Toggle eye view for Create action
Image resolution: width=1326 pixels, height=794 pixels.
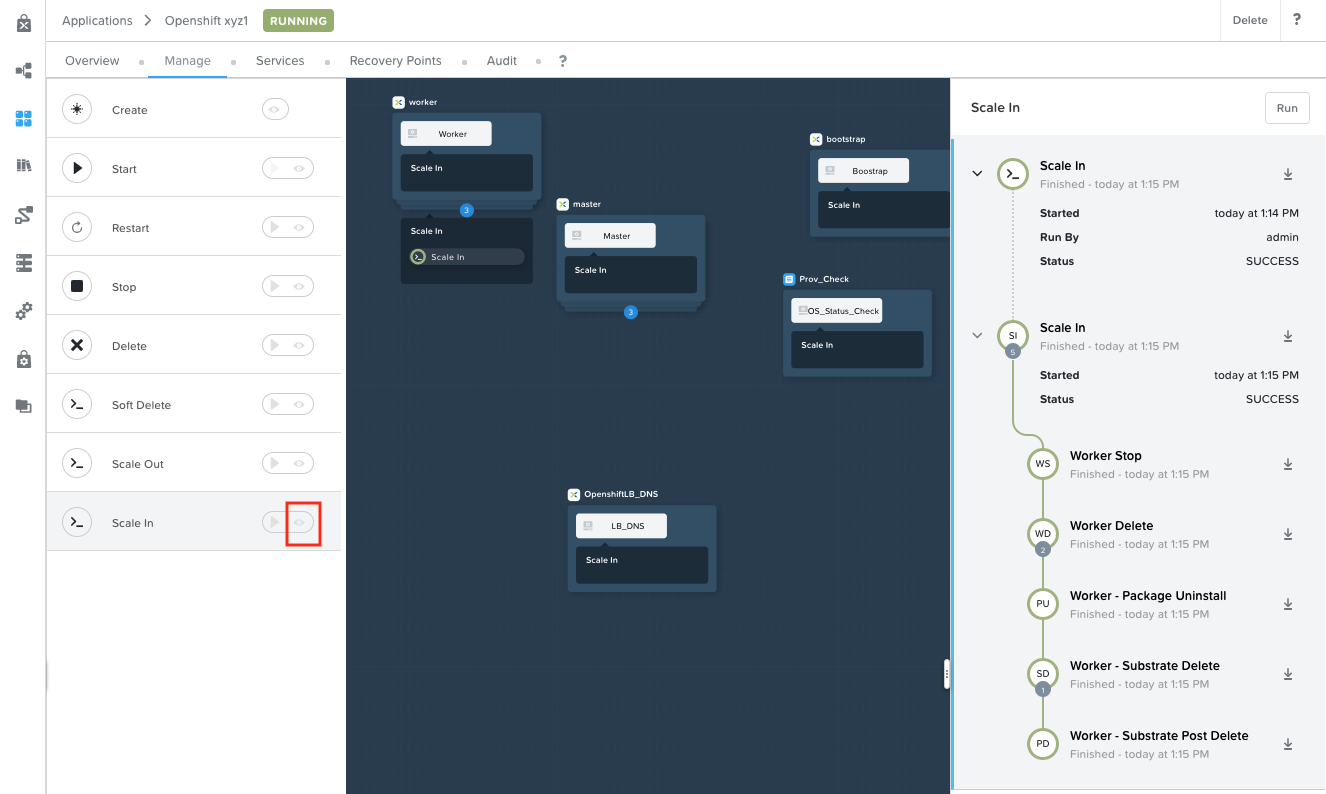pos(275,110)
